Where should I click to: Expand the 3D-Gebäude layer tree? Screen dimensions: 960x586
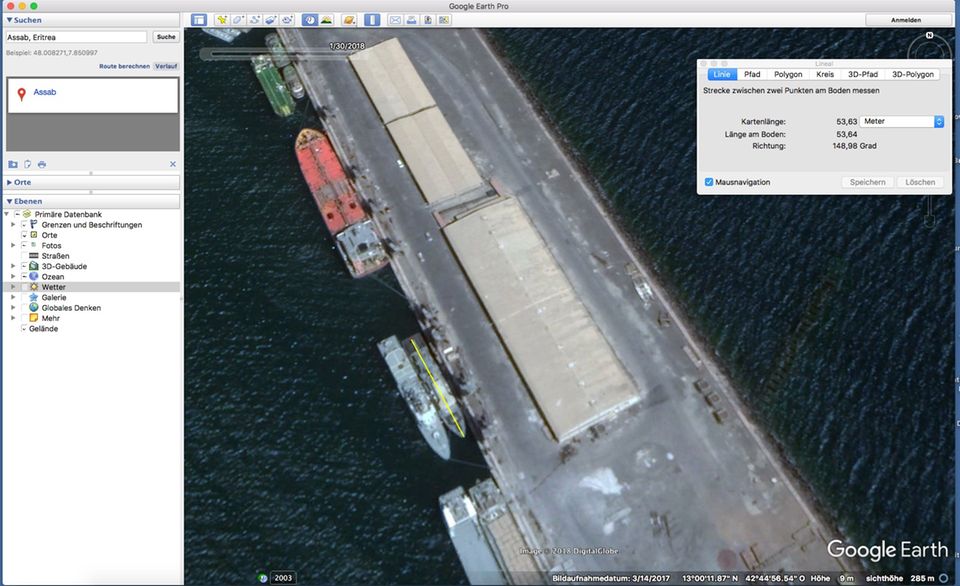(x=12, y=266)
